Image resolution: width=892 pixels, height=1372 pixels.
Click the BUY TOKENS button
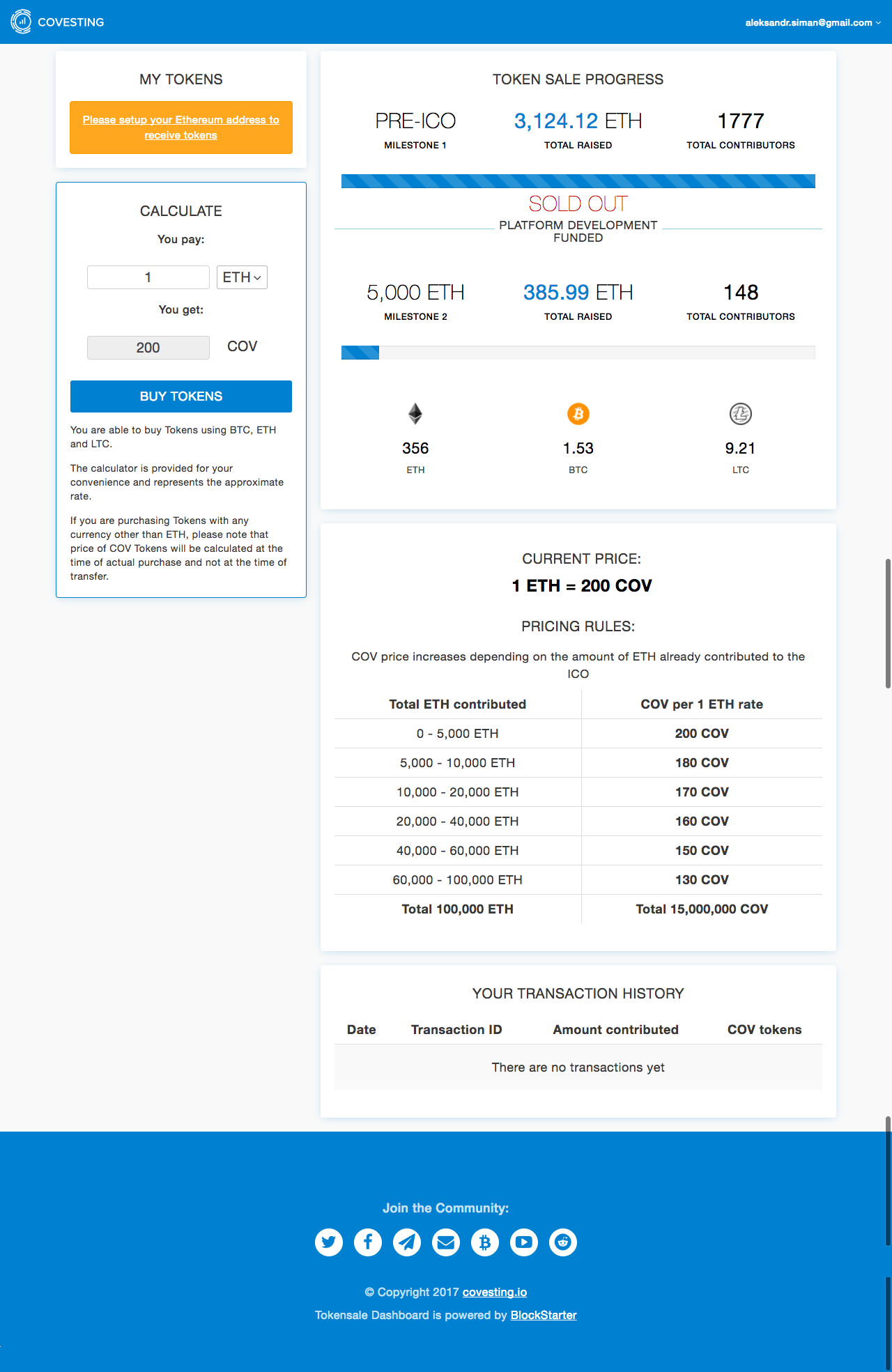(x=181, y=396)
